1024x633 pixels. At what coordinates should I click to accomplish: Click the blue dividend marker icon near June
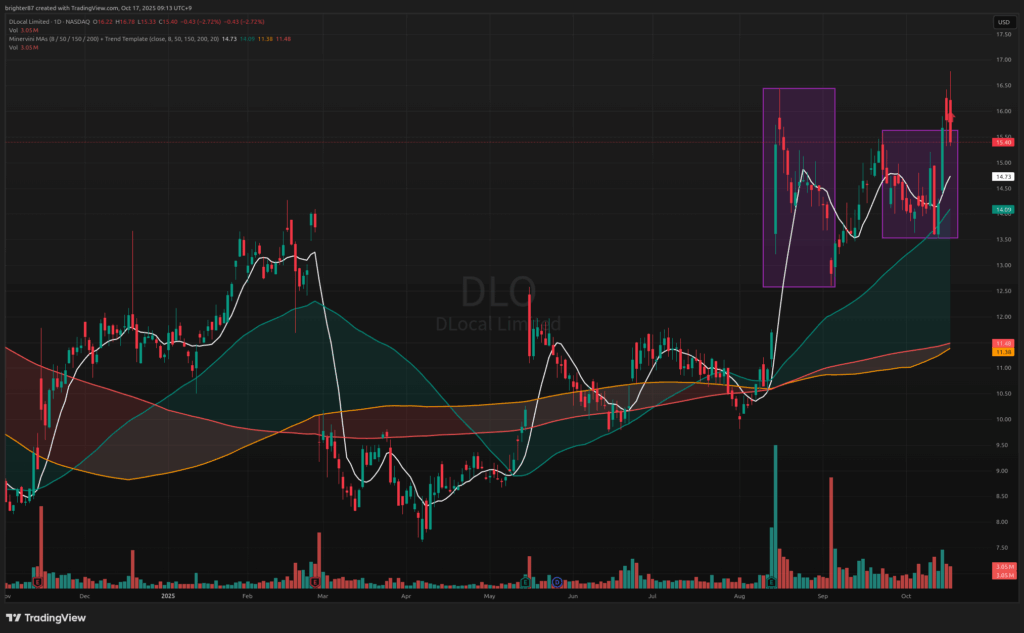[x=556, y=581]
